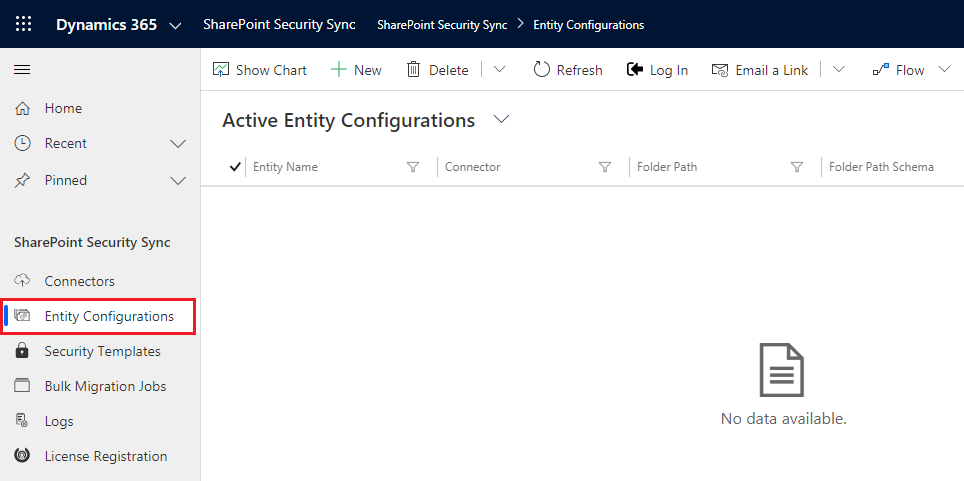Click the Pinned label

point(66,180)
